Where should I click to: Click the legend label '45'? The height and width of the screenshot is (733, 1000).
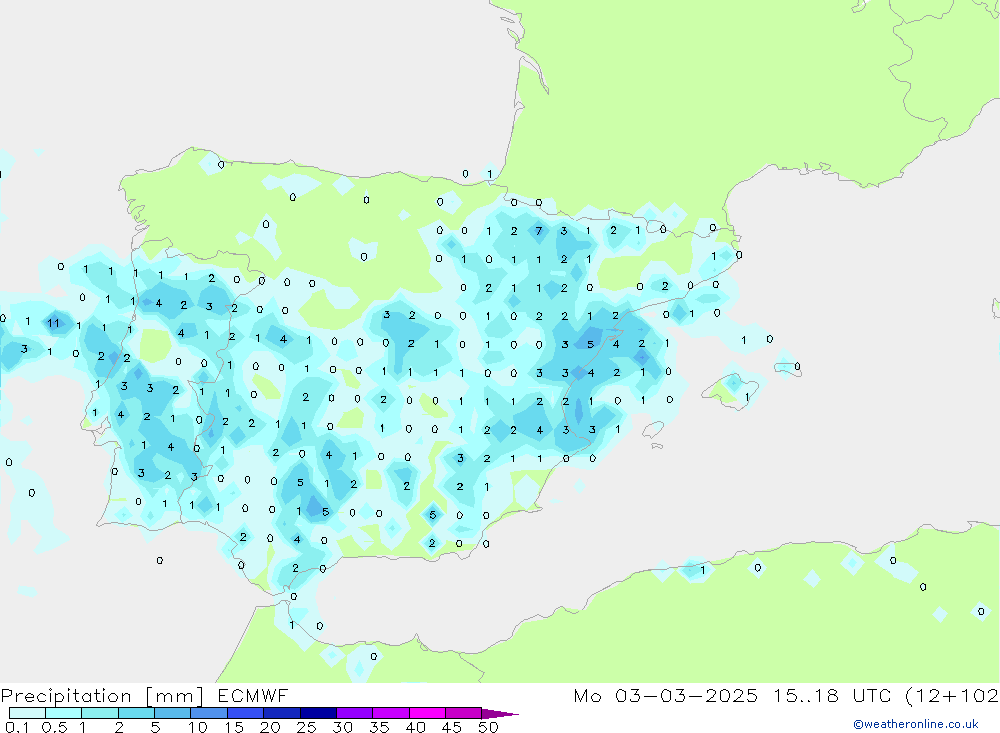(x=452, y=727)
